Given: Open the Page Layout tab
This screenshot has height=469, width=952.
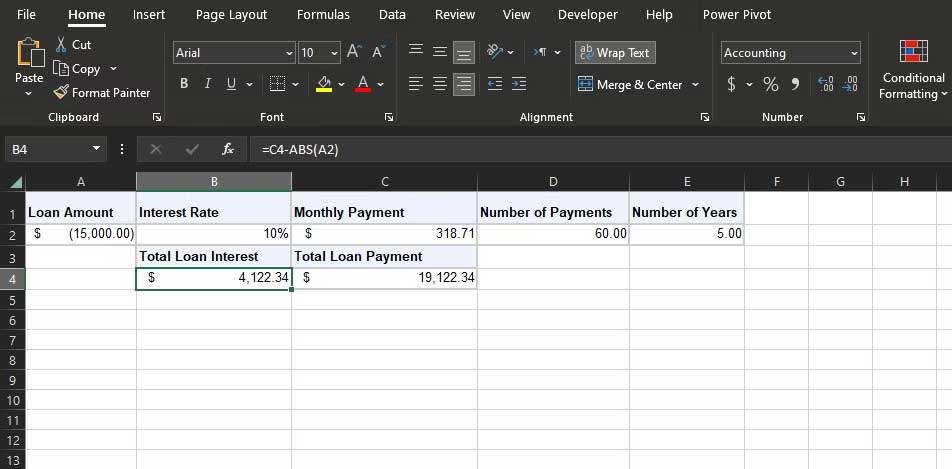Looking at the screenshot, I should point(231,15).
